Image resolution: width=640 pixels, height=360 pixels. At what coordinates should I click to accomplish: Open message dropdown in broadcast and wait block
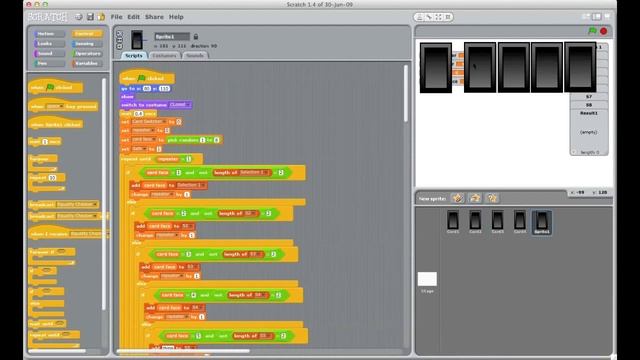pos(77,216)
